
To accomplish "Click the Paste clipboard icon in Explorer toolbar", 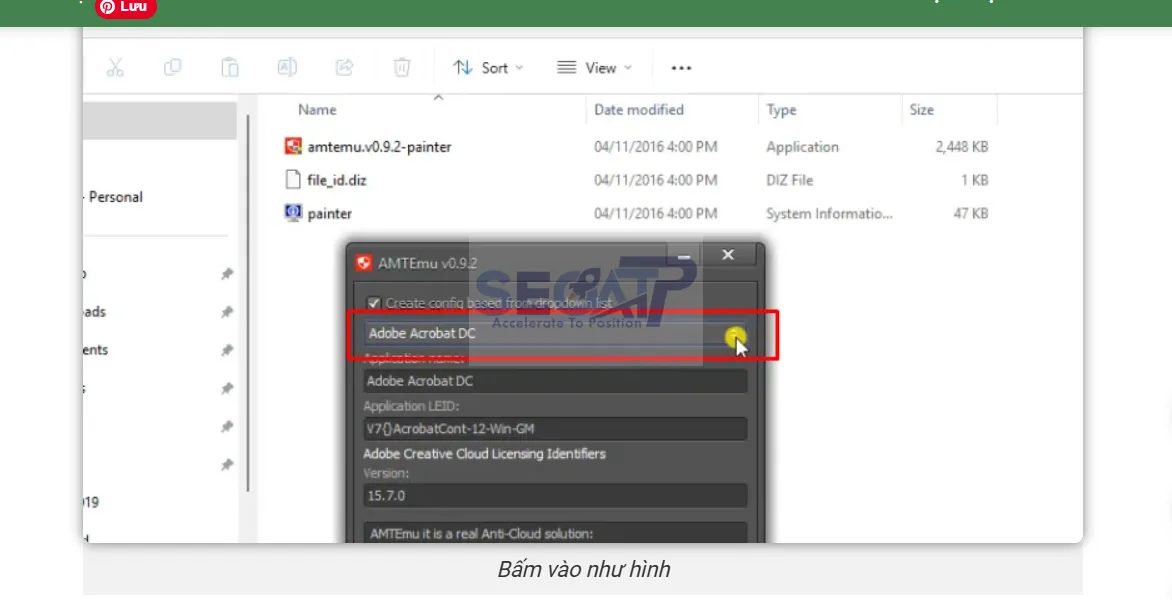I will [x=229, y=68].
